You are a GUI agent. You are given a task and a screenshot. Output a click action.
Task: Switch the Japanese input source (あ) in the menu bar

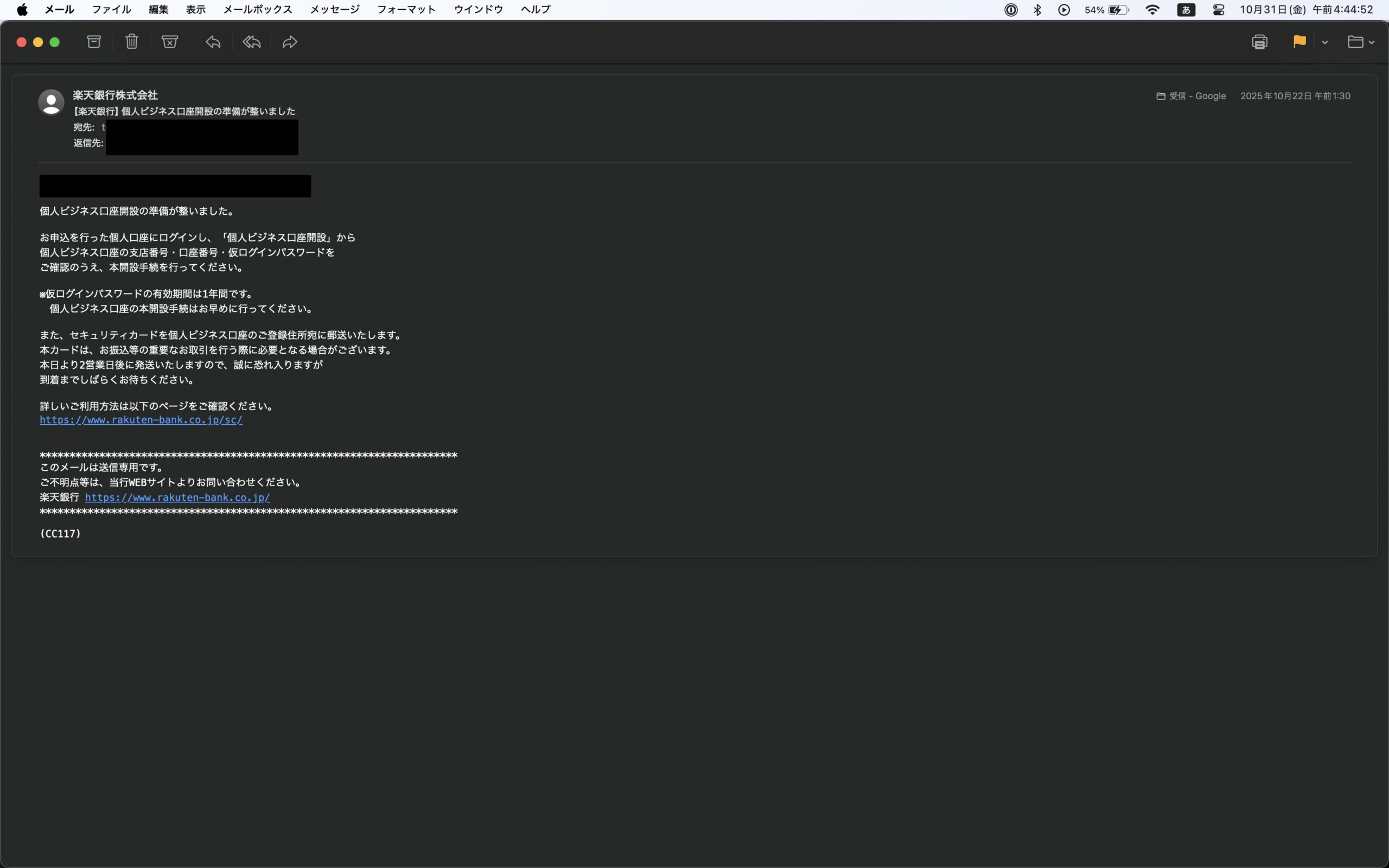point(1186,10)
